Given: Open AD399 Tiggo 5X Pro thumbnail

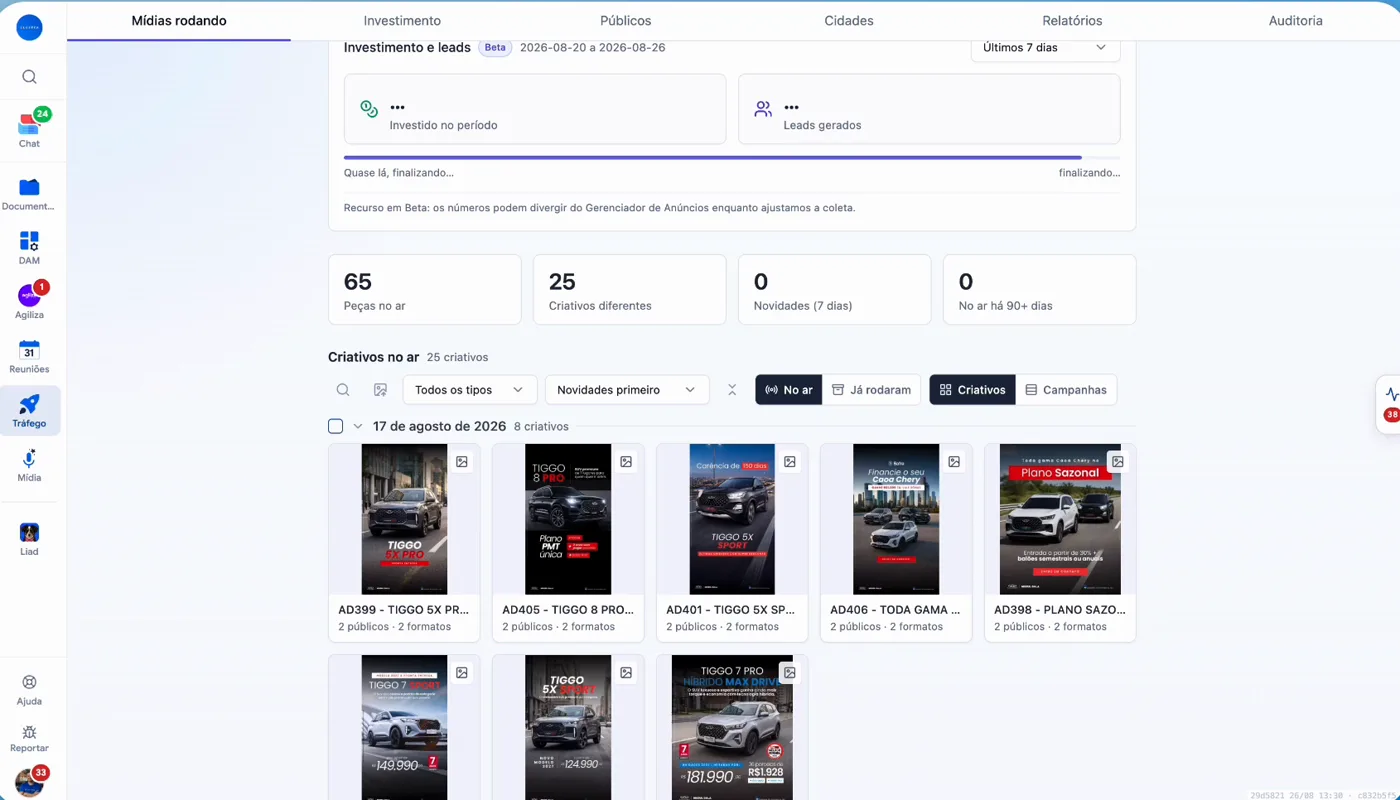Looking at the screenshot, I should point(404,519).
